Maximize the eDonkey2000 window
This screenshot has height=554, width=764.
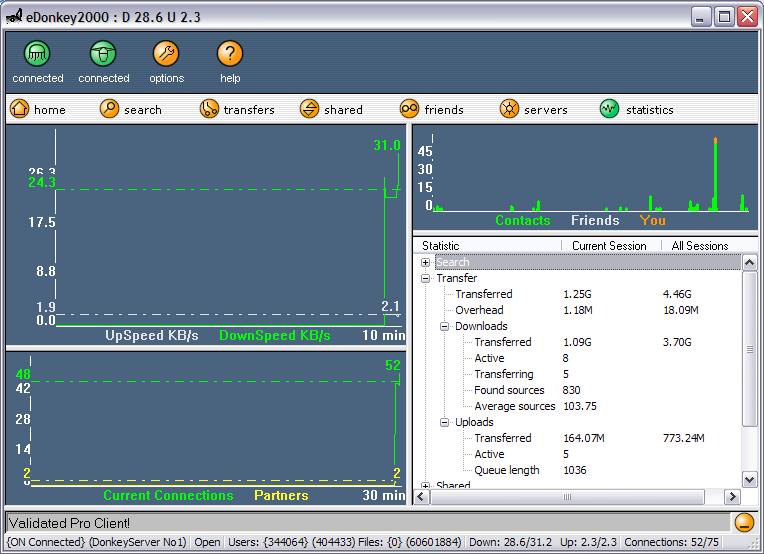coord(724,18)
